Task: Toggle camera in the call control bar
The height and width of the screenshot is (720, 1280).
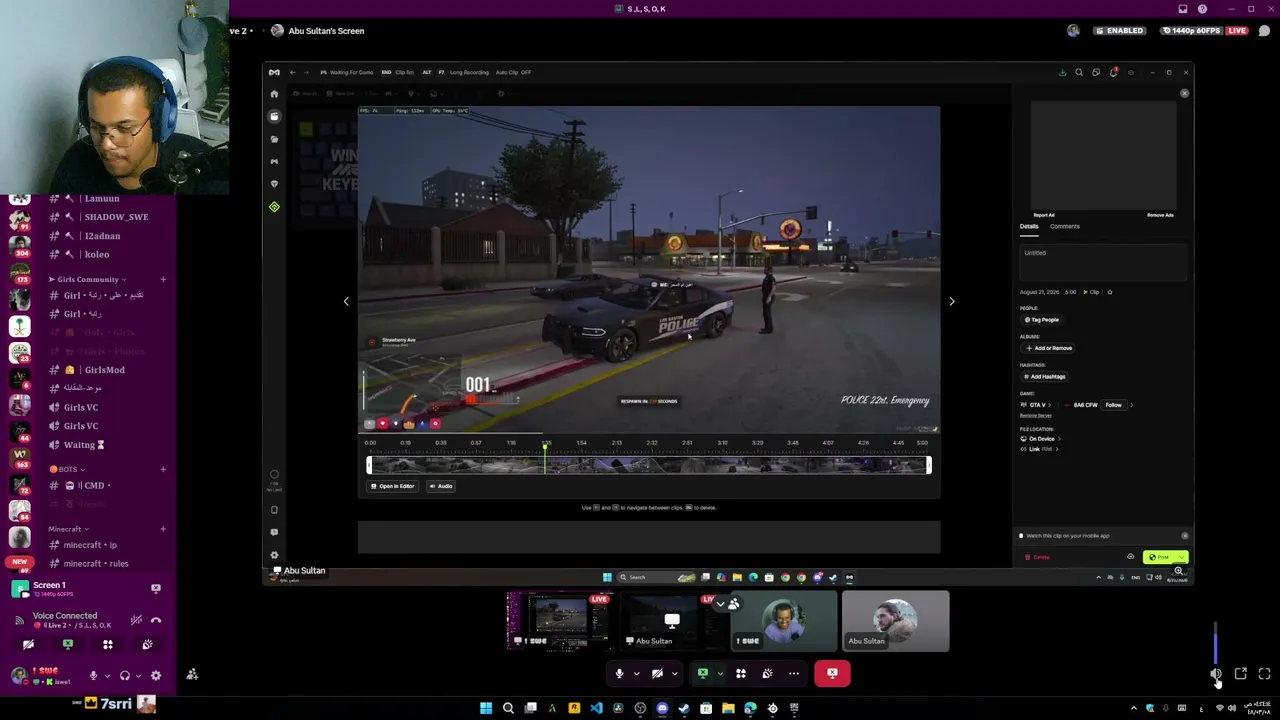Action: [x=657, y=674]
